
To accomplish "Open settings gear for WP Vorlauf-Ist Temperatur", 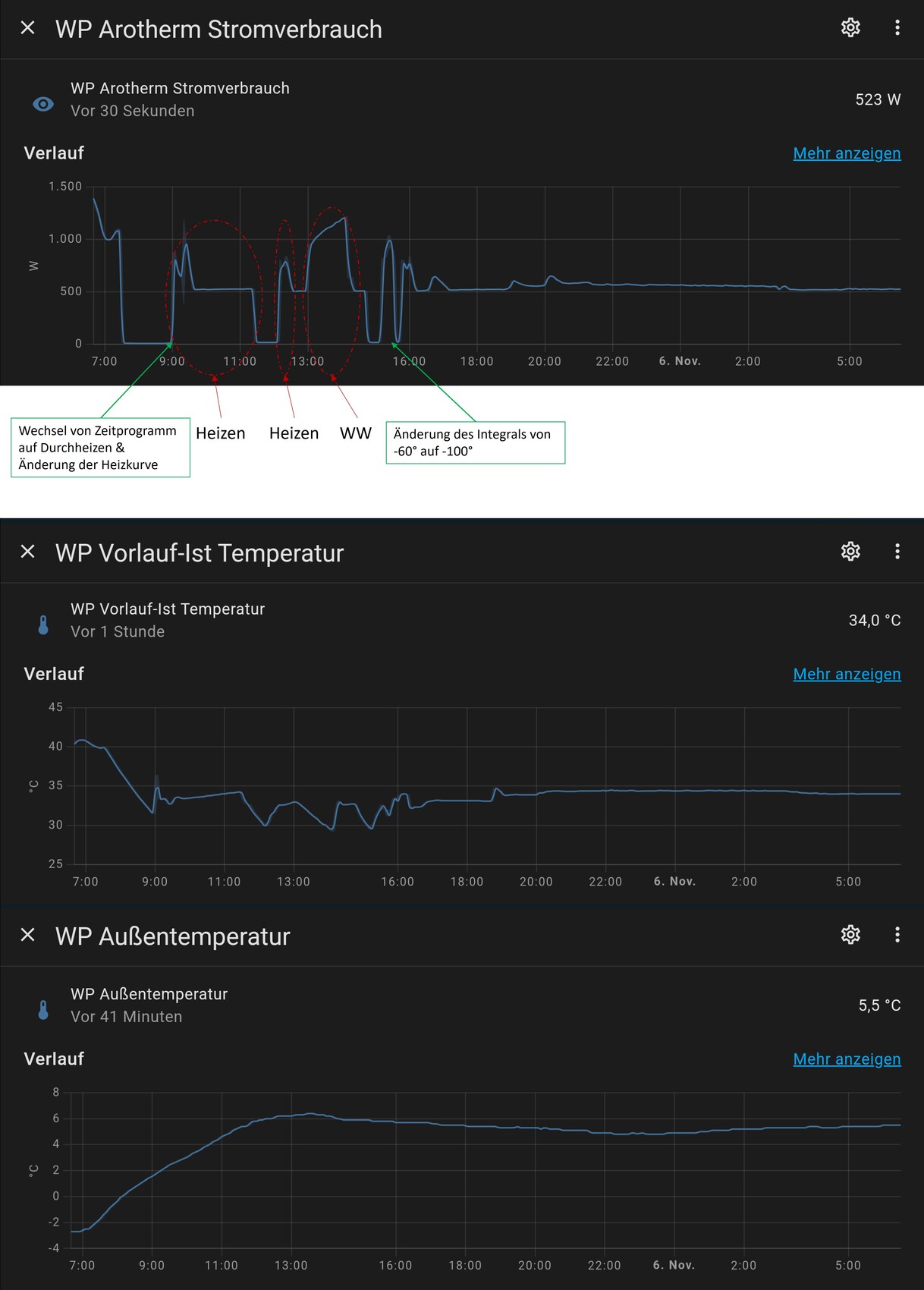I will 850,552.
